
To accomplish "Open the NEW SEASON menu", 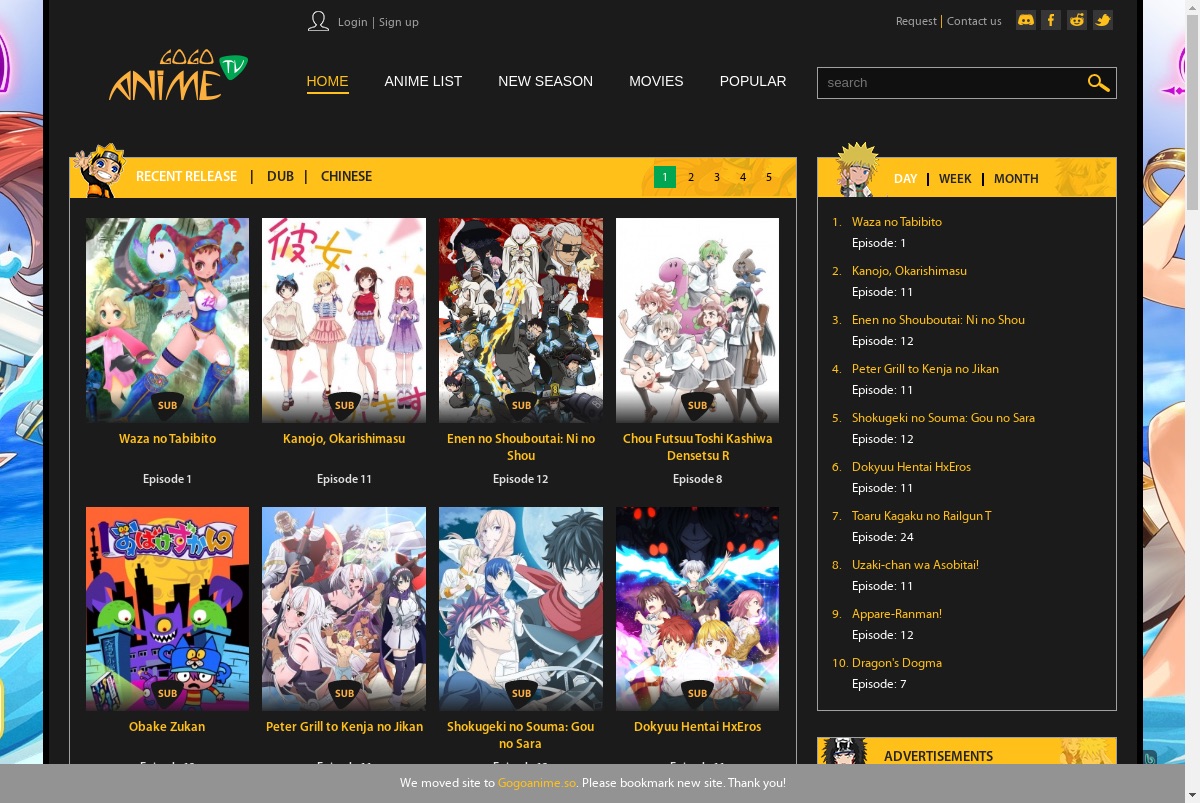I will [545, 81].
